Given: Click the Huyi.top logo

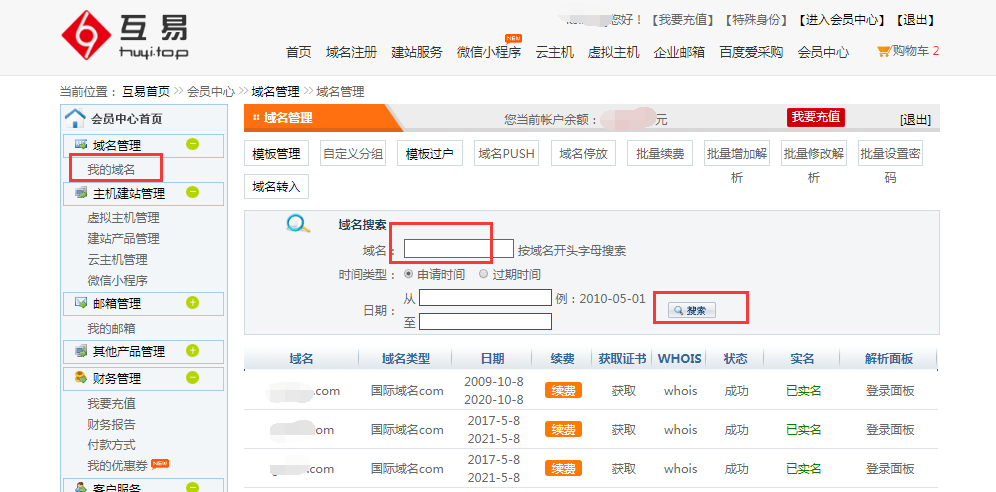Looking at the screenshot, I should tap(125, 36).
